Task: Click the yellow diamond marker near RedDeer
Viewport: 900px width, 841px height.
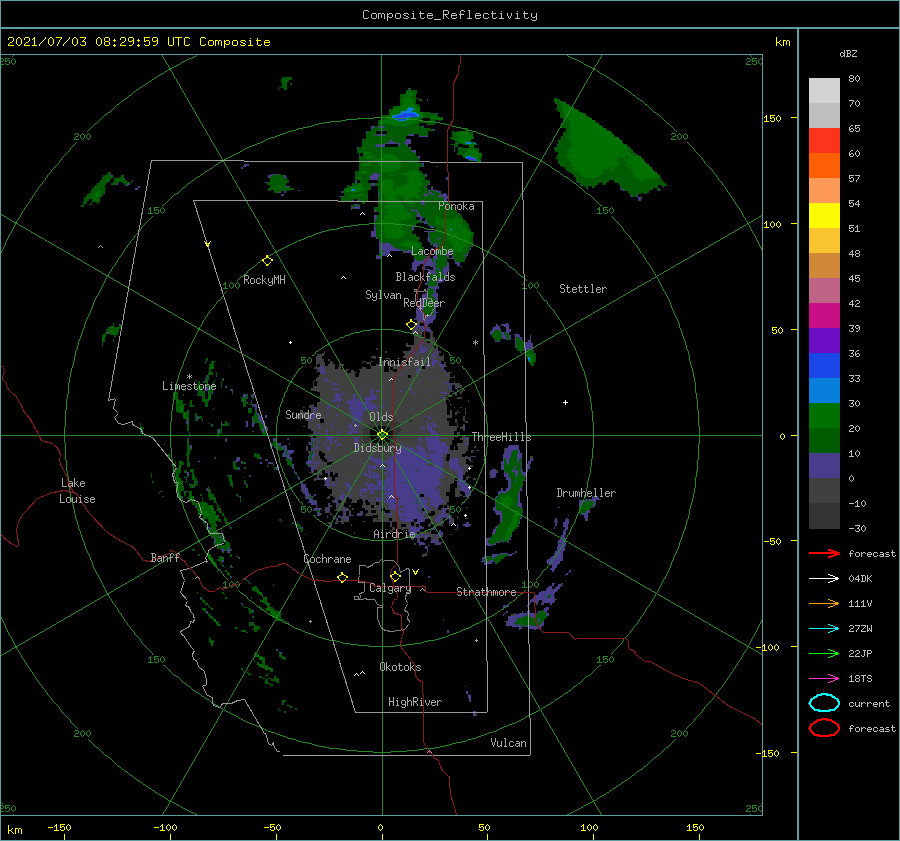Action: point(411,325)
